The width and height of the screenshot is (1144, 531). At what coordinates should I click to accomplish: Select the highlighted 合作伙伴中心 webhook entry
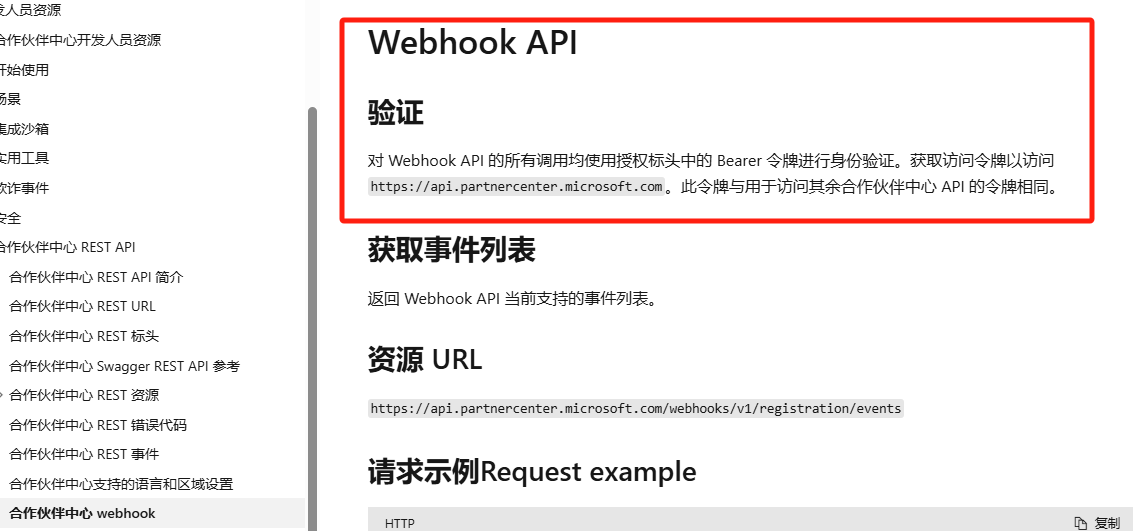coord(82,513)
